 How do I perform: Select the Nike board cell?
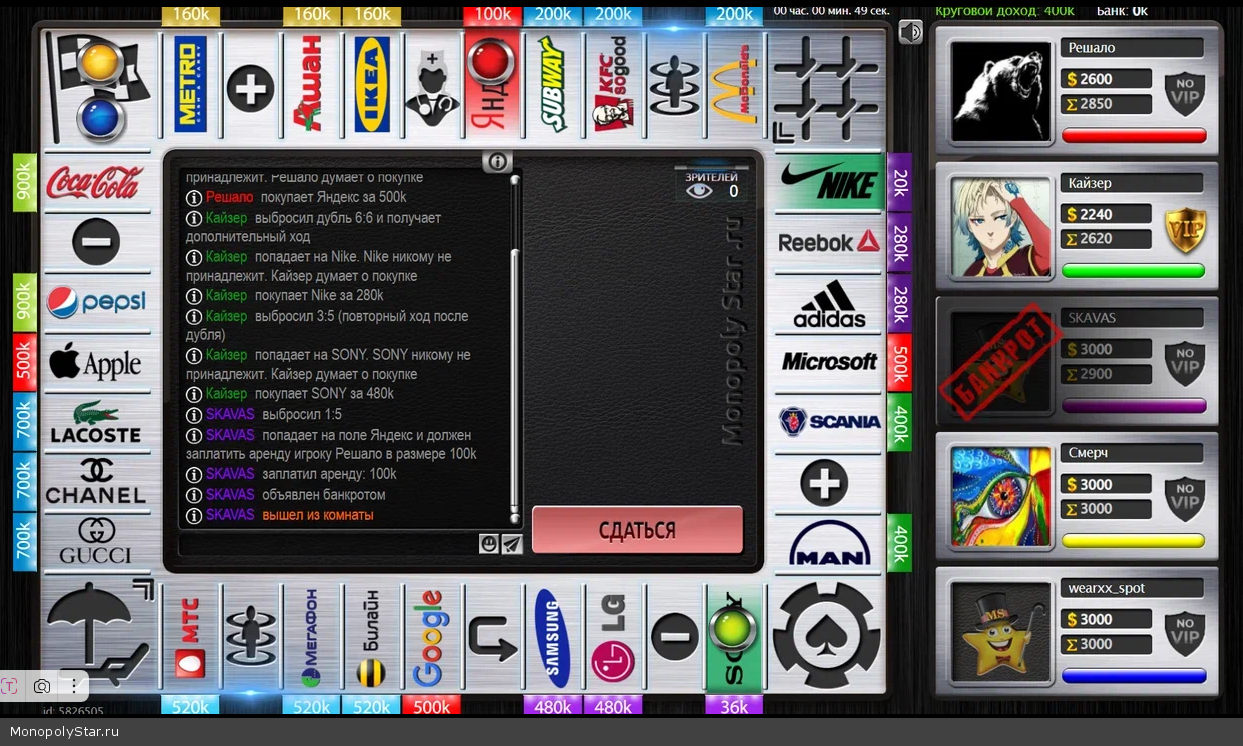click(x=828, y=182)
